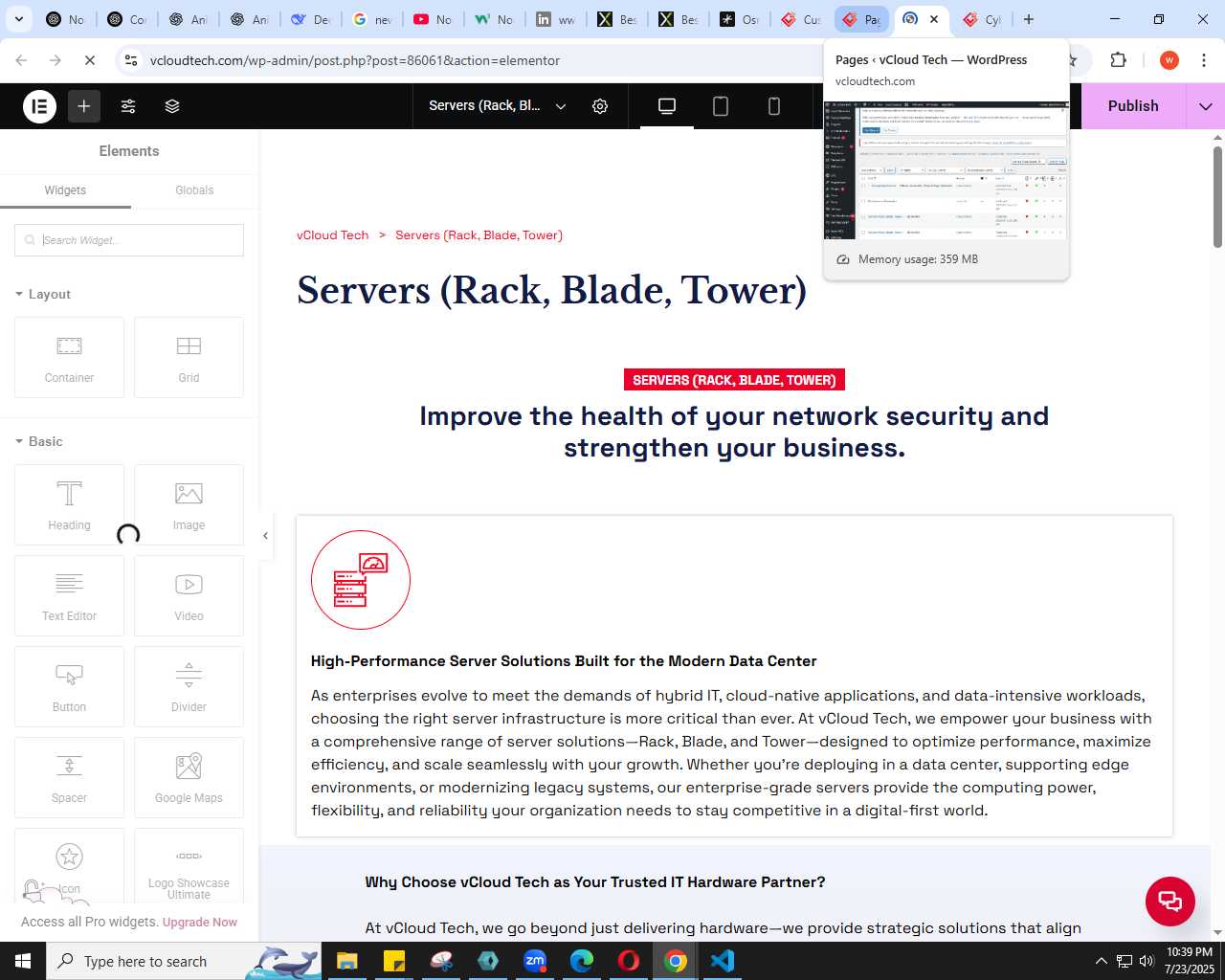Open the Servers page title dropdown
This screenshot has width=1225, height=980.
(x=498, y=106)
